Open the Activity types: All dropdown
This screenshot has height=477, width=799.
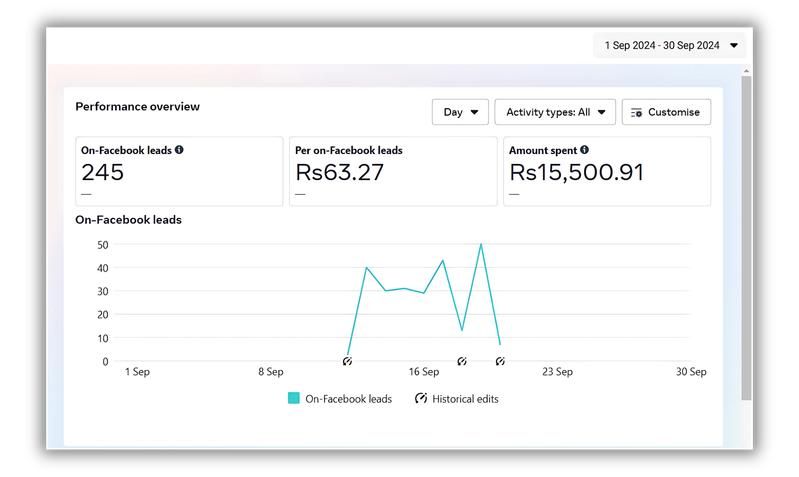(555, 112)
